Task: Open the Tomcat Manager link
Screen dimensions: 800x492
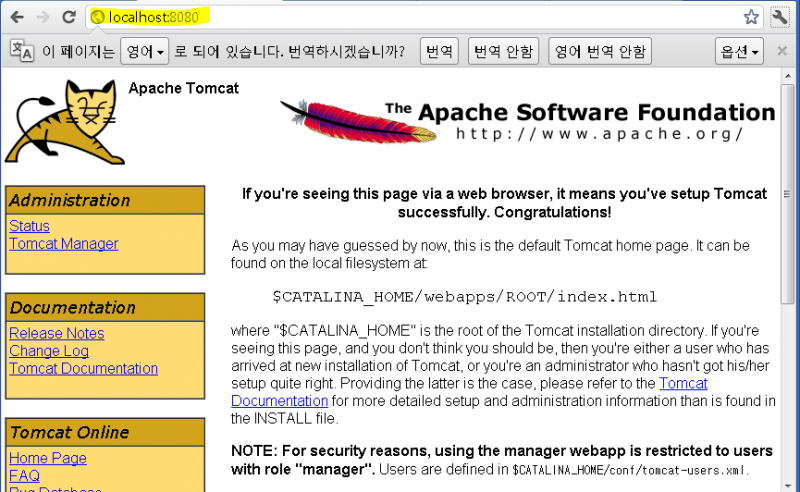Action: 63,244
